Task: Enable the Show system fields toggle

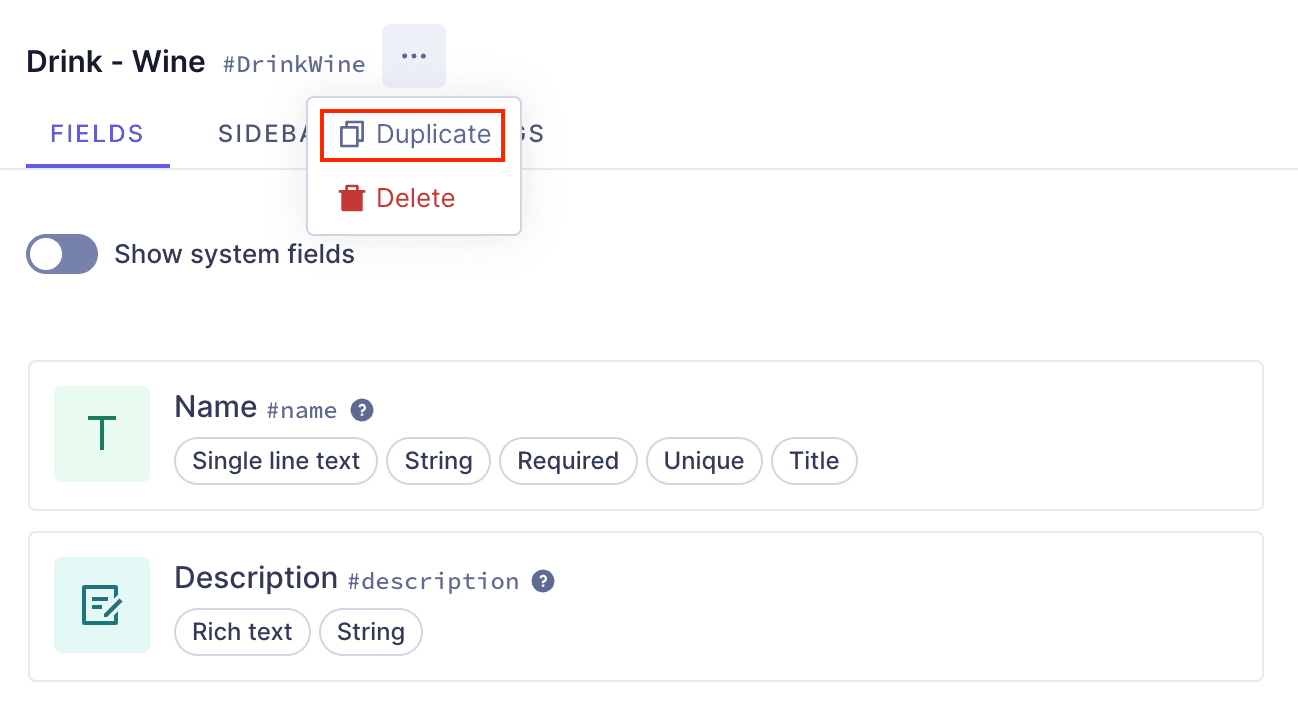Action: pos(61,254)
